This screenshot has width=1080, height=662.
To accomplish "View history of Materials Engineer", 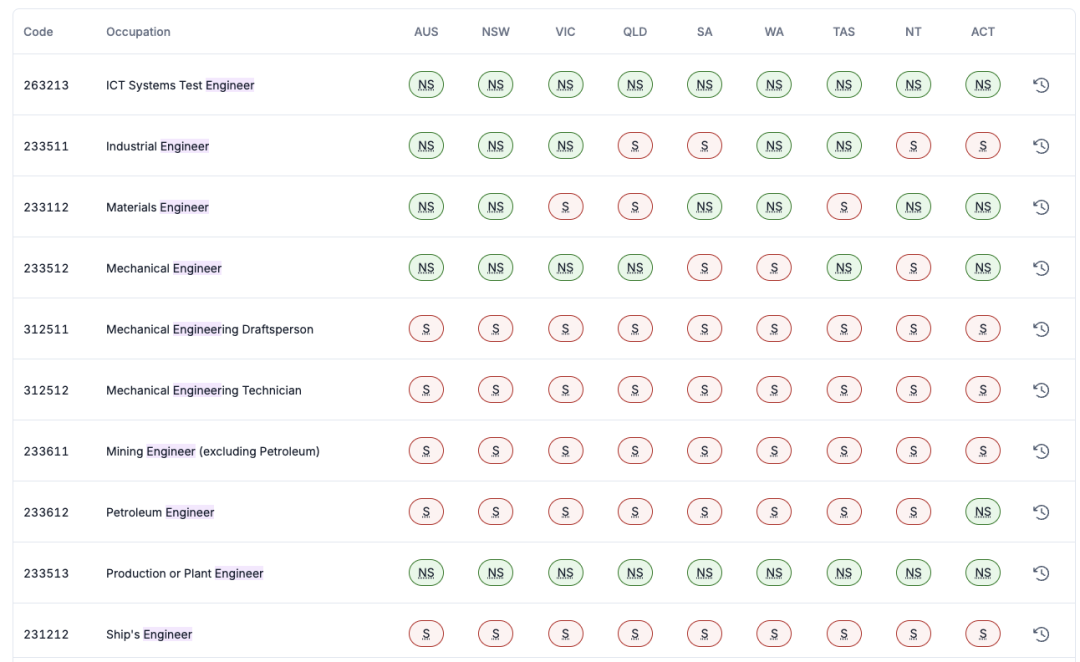I will point(1041,207).
